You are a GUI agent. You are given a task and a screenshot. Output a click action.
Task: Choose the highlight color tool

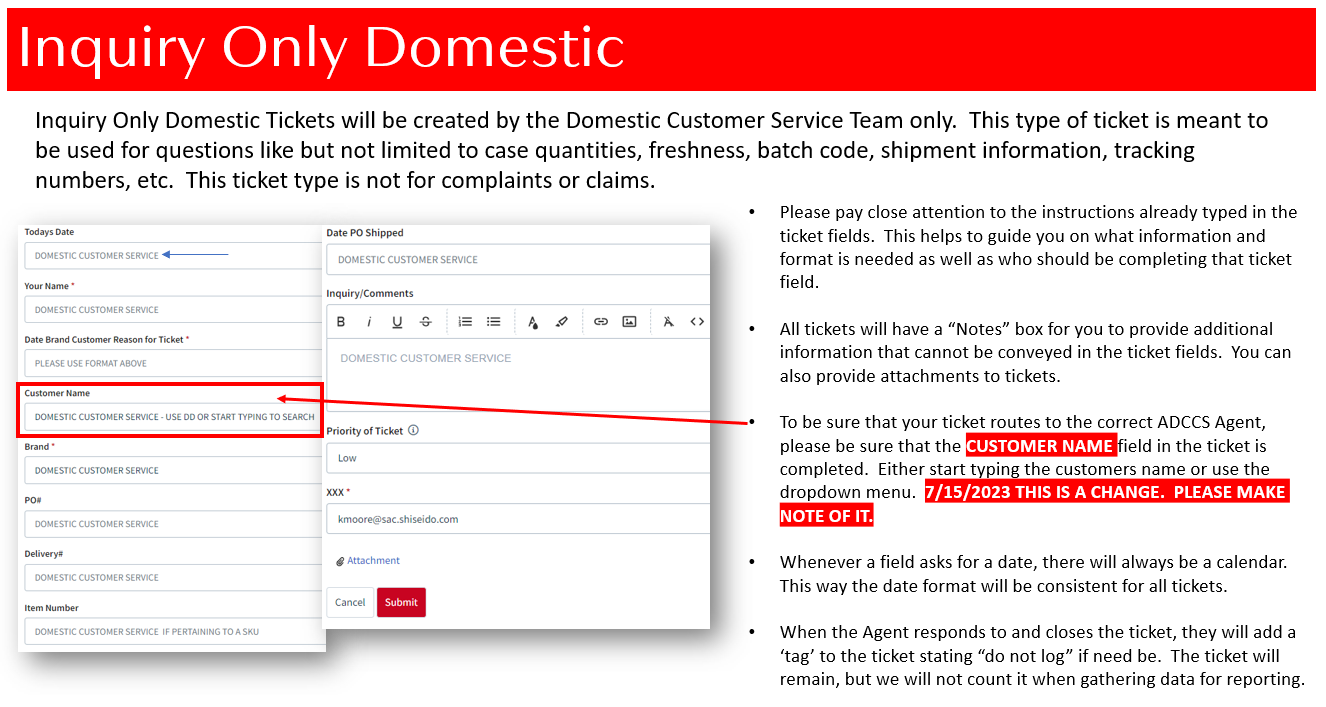pyautogui.click(x=561, y=322)
